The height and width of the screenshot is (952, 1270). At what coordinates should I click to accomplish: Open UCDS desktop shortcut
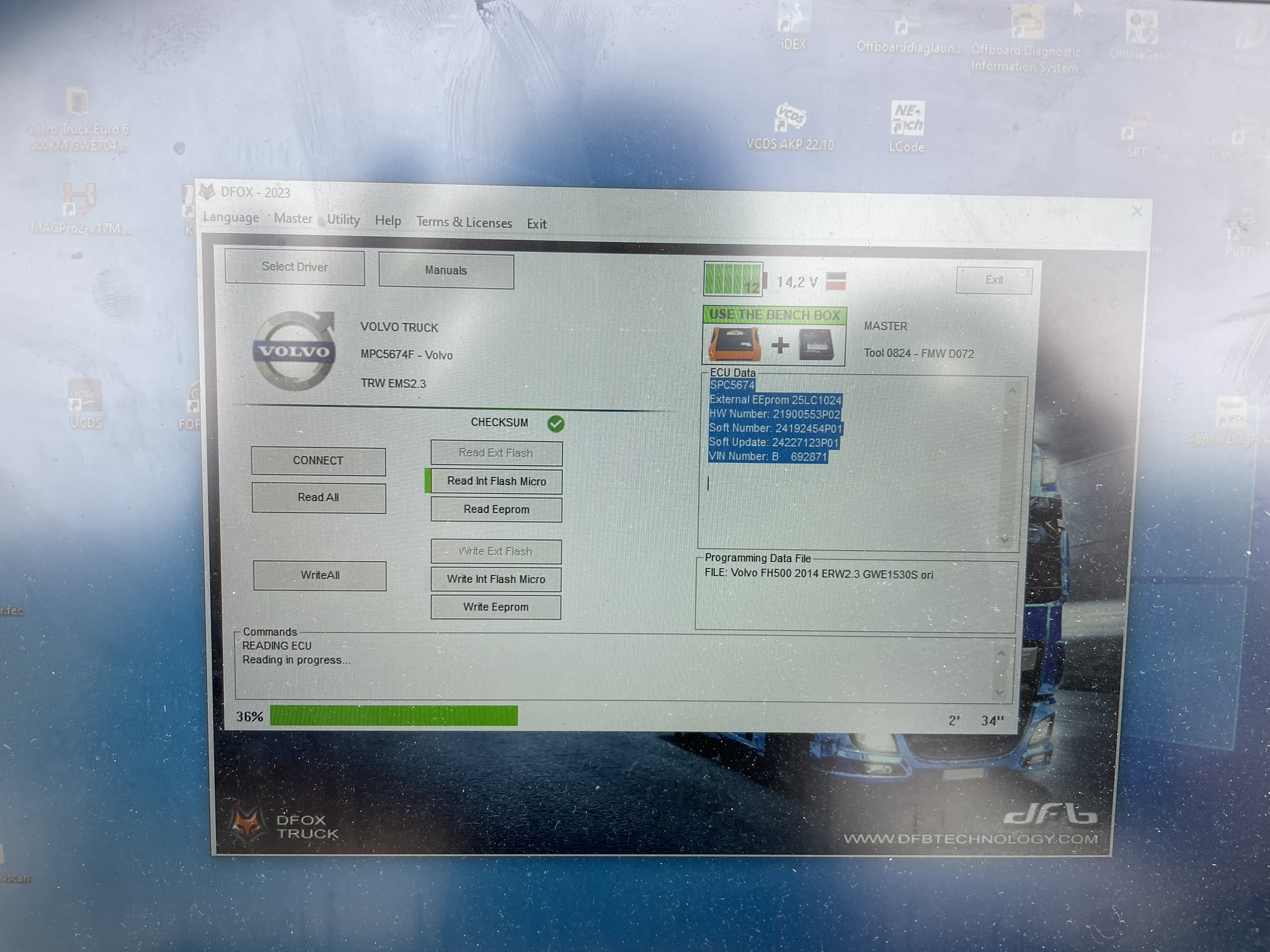pos(85,404)
